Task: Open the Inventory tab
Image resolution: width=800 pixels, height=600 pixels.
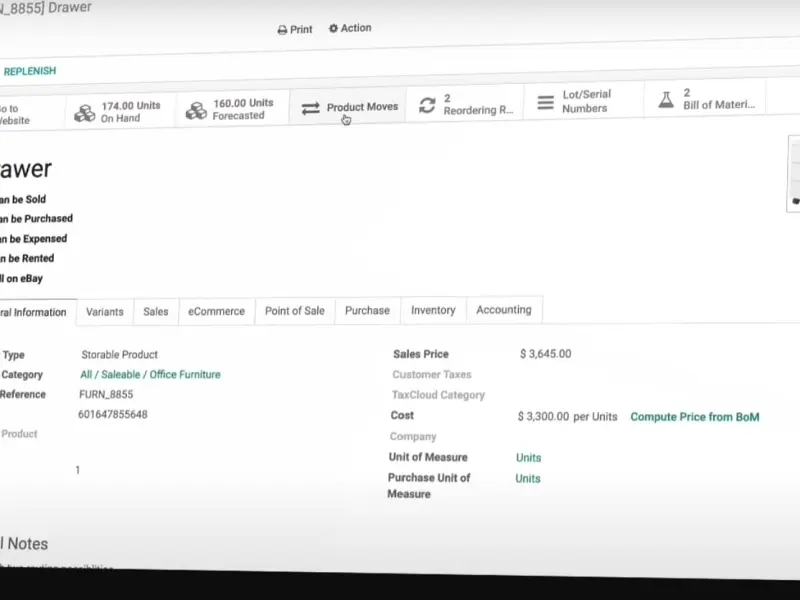Action: coord(433,310)
